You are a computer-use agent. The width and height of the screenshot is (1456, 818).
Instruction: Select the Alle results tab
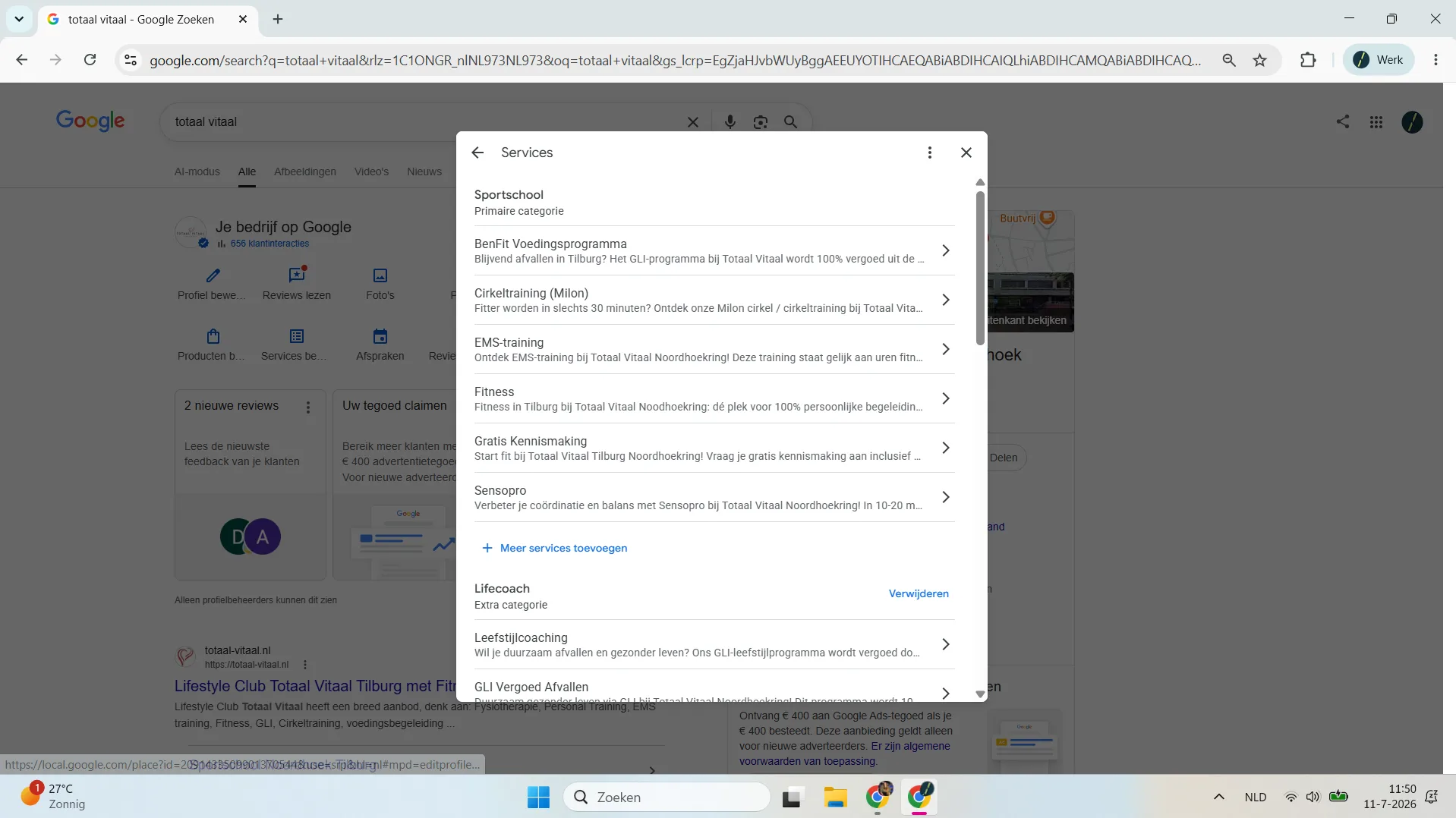[247, 171]
